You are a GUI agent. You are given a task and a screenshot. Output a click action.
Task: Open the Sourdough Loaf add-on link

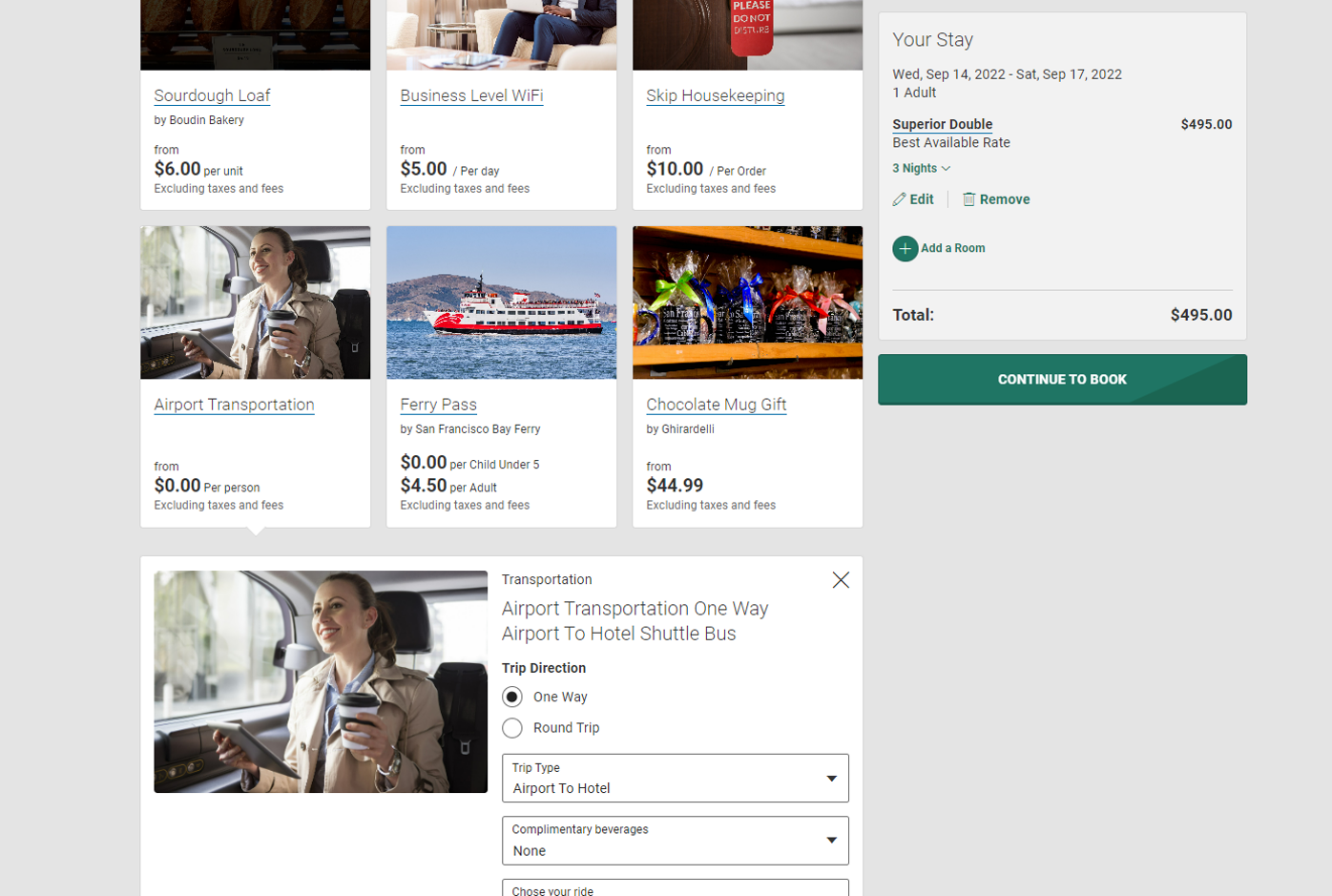(x=212, y=95)
